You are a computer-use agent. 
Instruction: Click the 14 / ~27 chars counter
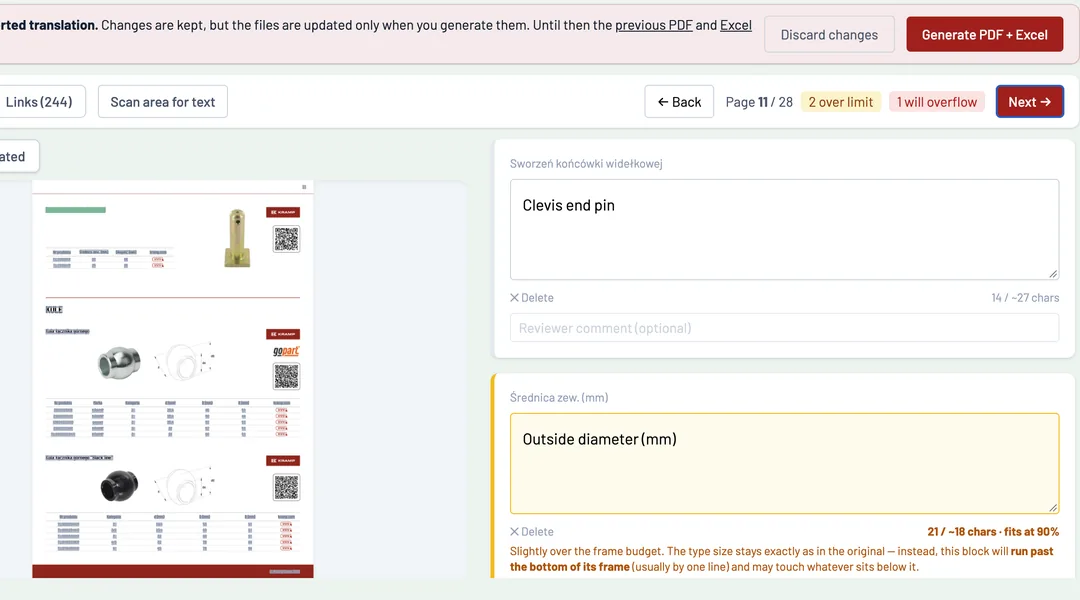[x=1025, y=298]
